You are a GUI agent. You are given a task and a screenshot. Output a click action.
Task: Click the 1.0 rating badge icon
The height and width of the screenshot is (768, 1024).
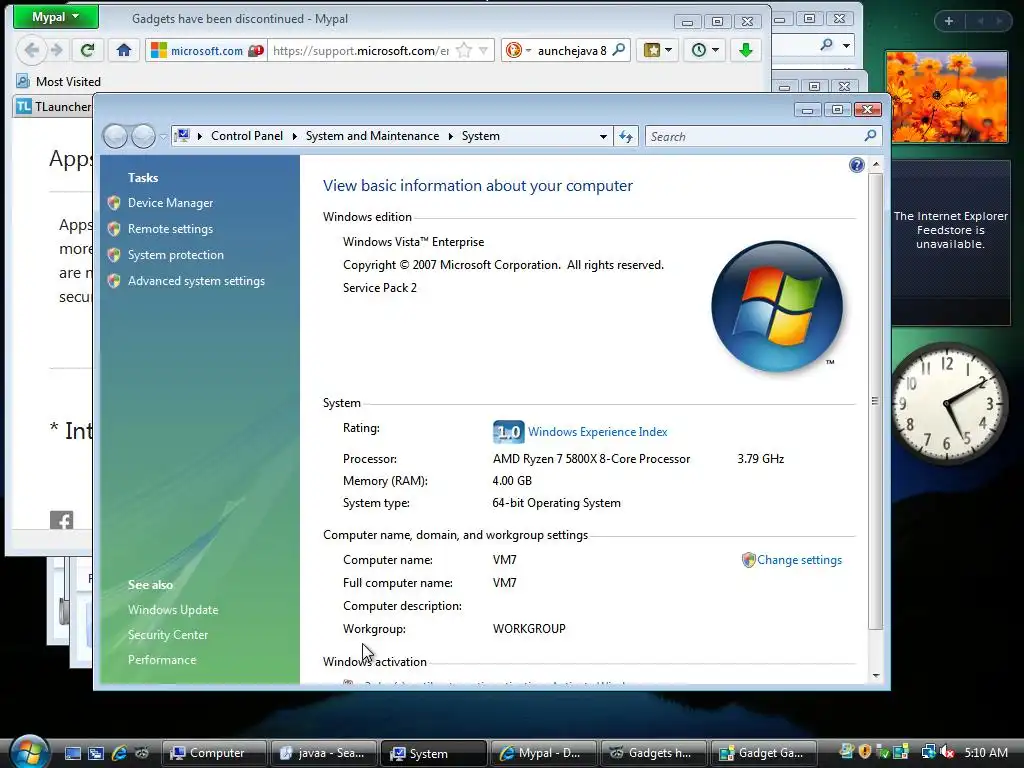(508, 432)
